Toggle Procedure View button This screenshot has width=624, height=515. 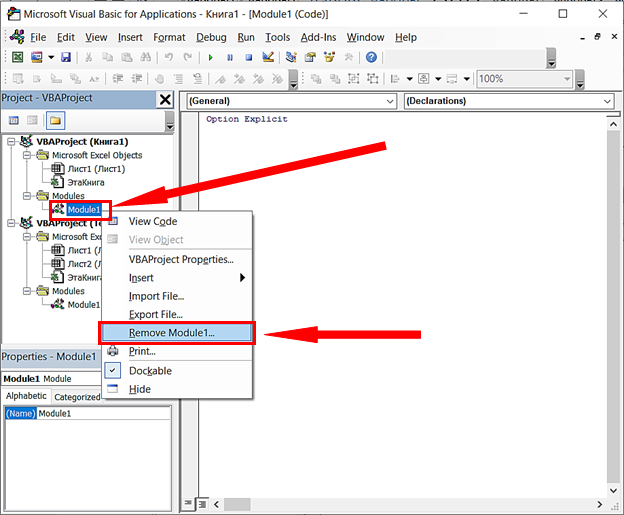pyautogui.click(x=188, y=504)
